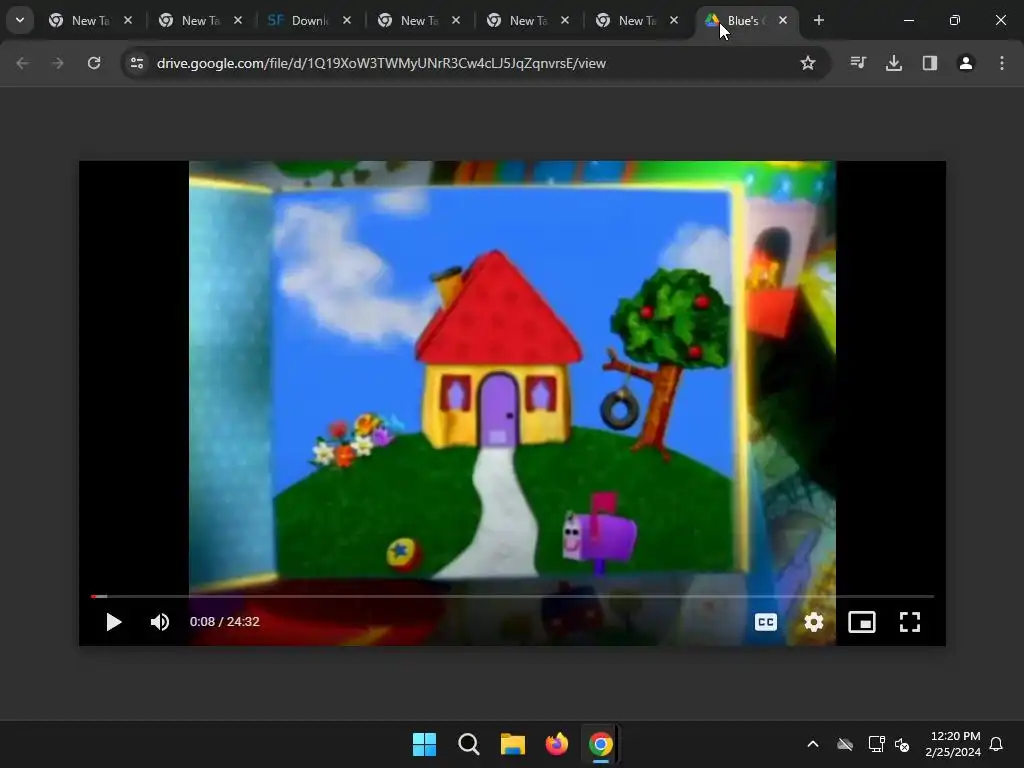The width and height of the screenshot is (1024, 768).
Task: Open the Chrome profile menu
Action: click(x=966, y=63)
